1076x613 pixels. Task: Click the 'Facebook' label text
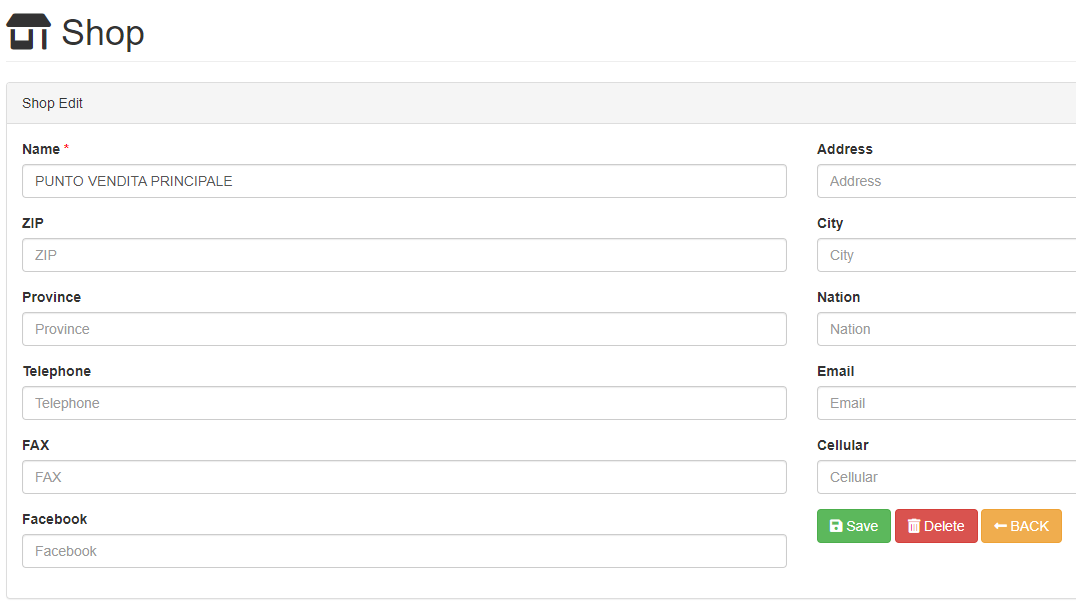[x=55, y=520]
